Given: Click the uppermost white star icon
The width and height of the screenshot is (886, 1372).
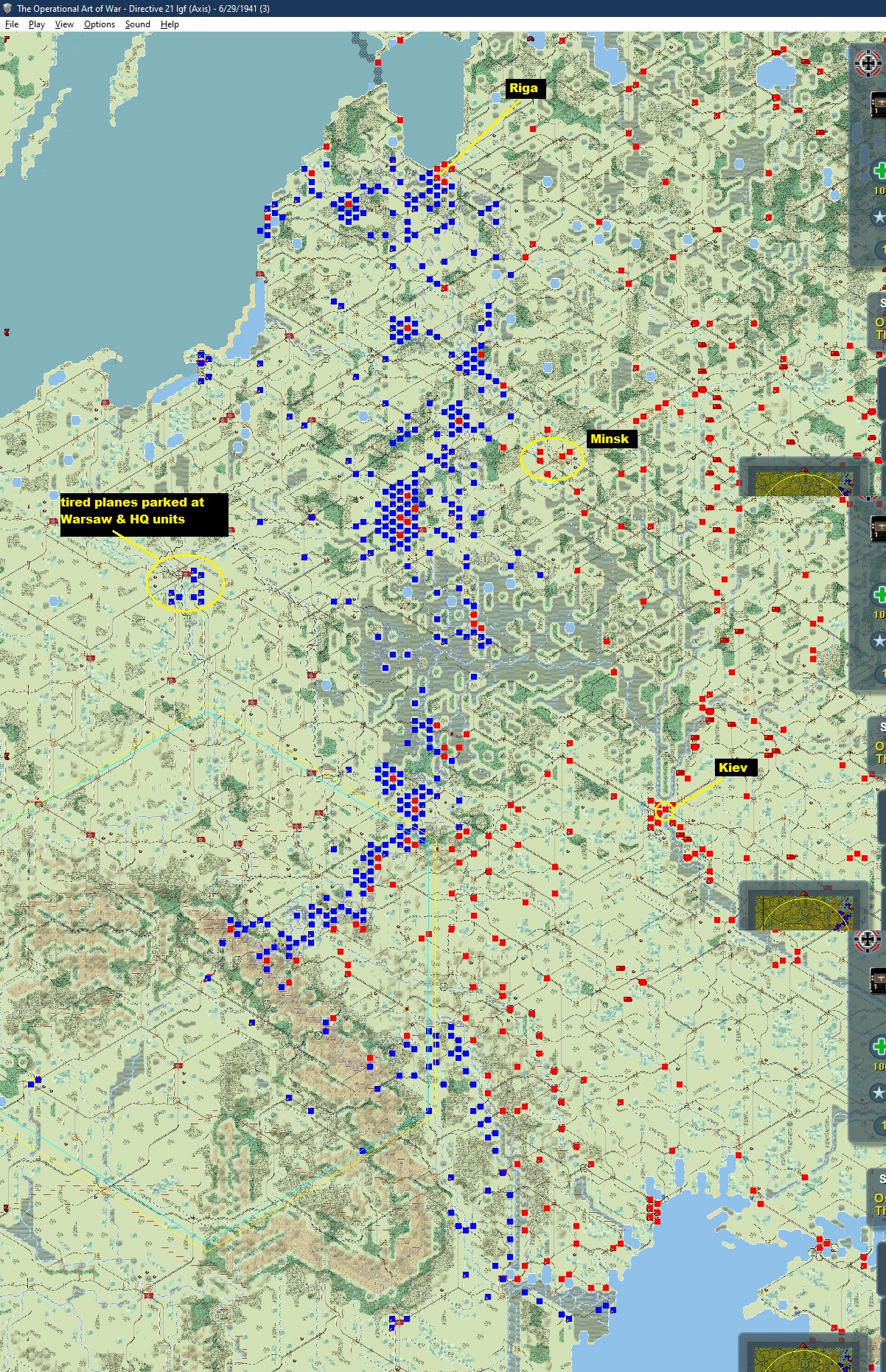Looking at the screenshot, I should (x=879, y=217).
